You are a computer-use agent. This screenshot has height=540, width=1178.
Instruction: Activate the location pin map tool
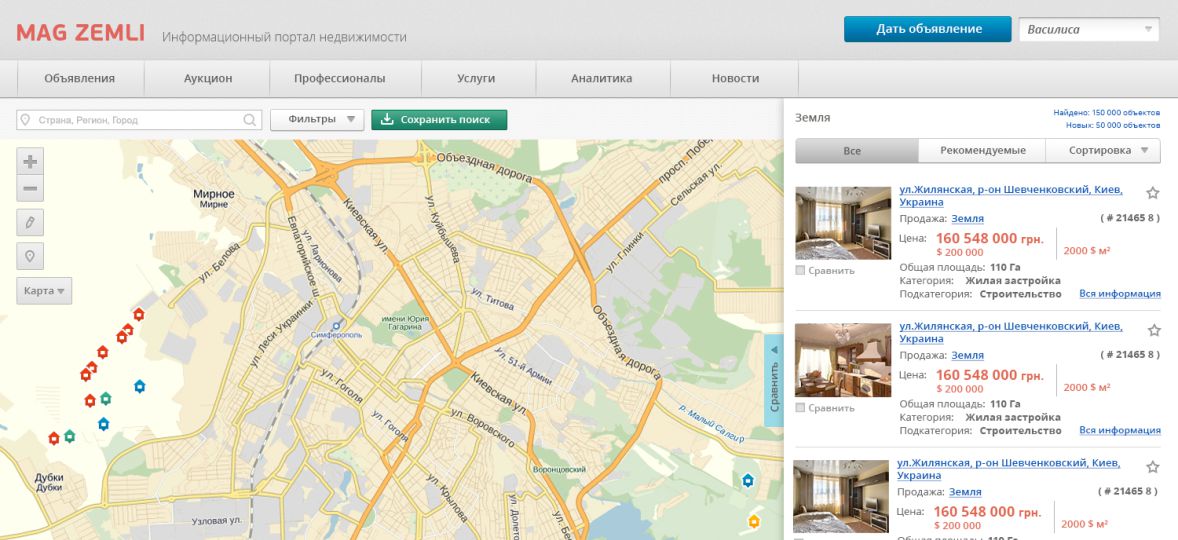[30, 256]
